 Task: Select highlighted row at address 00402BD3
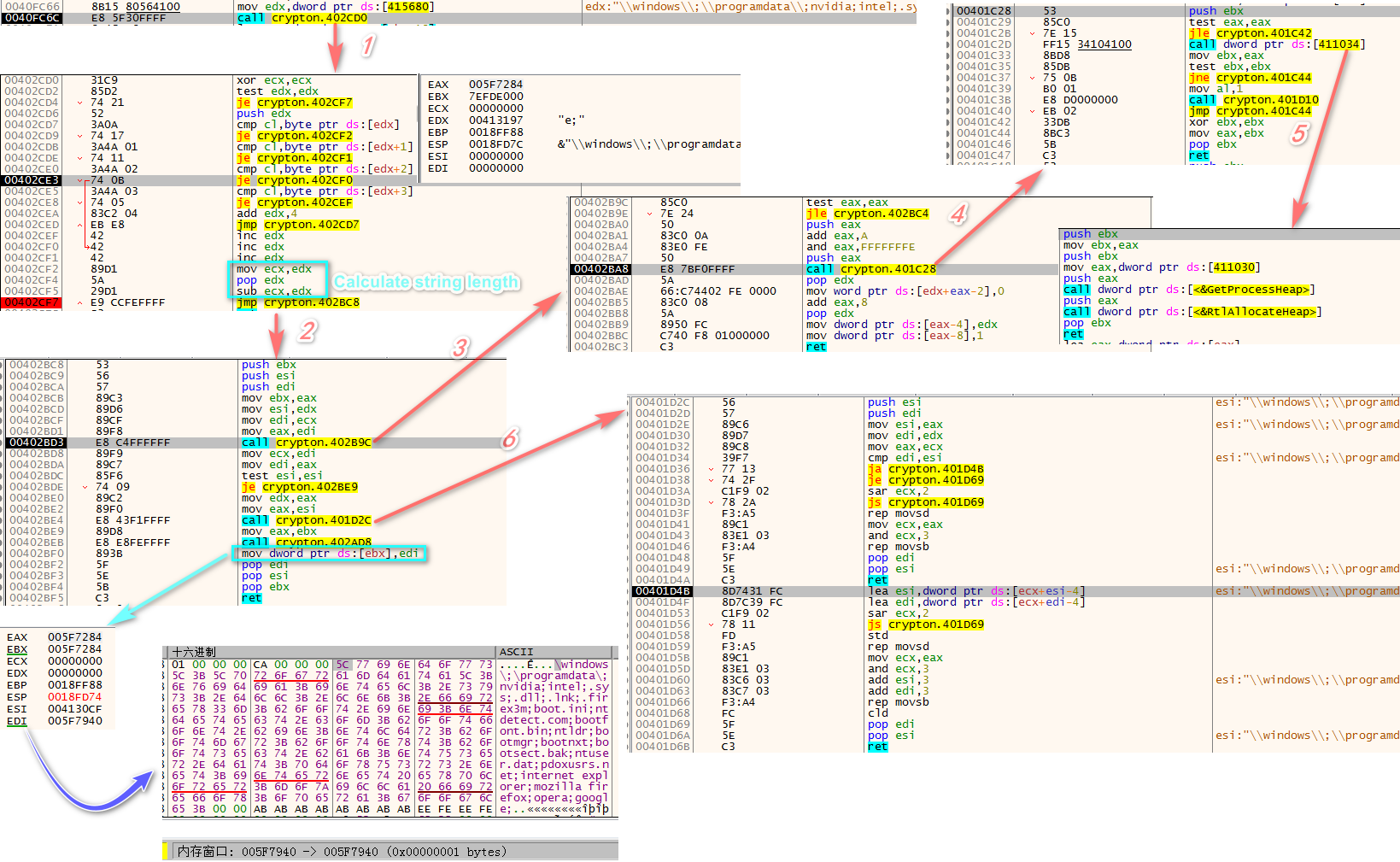[37, 443]
